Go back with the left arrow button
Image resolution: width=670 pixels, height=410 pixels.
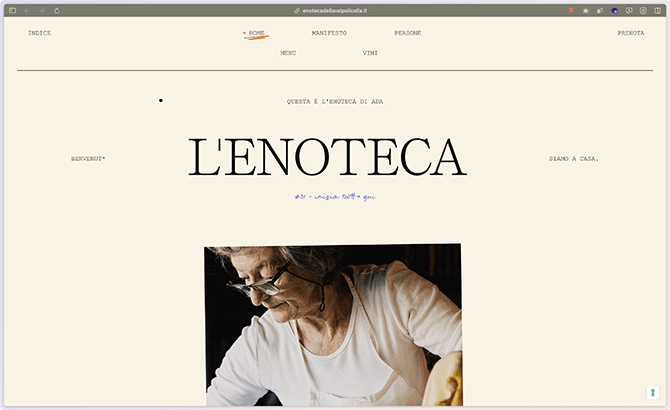(x=27, y=11)
